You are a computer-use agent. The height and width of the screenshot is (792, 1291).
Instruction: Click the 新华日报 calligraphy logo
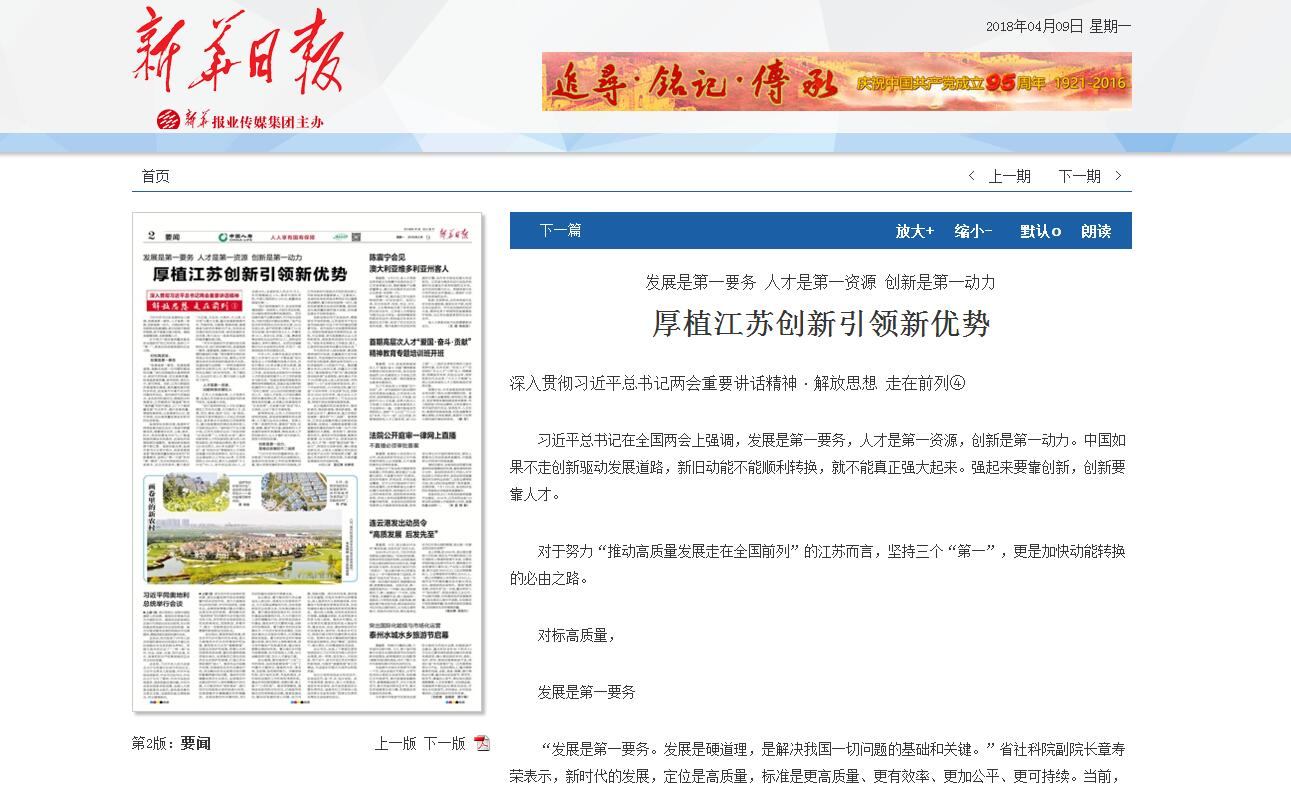pos(239,52)
